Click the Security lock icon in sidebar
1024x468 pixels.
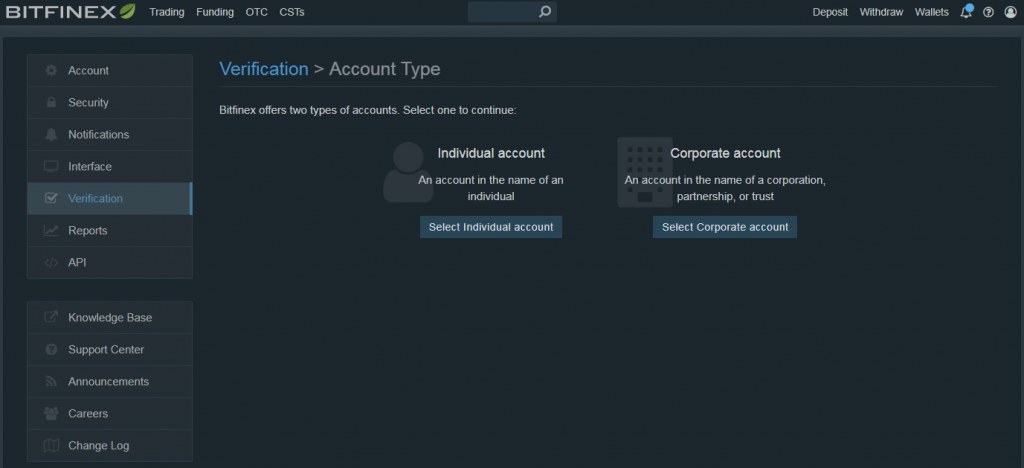point(51,102)
